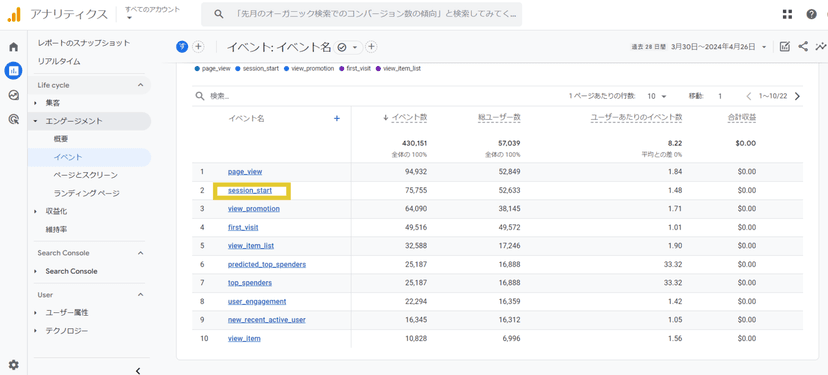This screenshot has height=375, width=828.
Task: Click the edit comparison customize report icon
Action: point(785,47)
